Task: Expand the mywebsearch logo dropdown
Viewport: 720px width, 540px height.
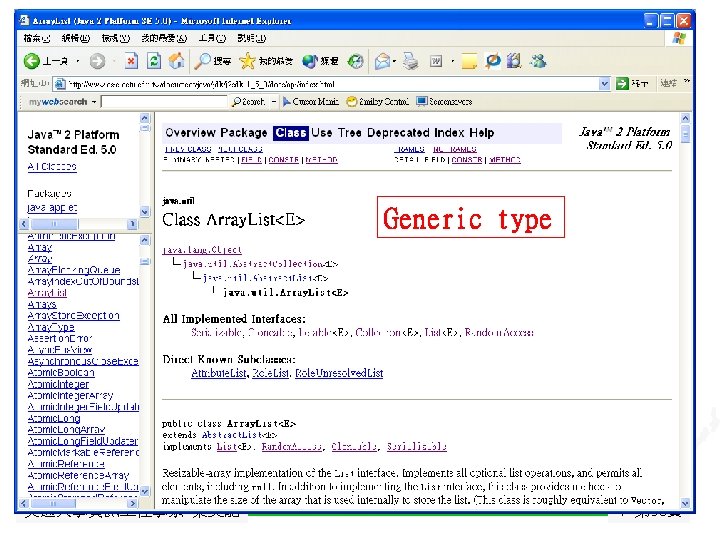Action: pos(94,101)
